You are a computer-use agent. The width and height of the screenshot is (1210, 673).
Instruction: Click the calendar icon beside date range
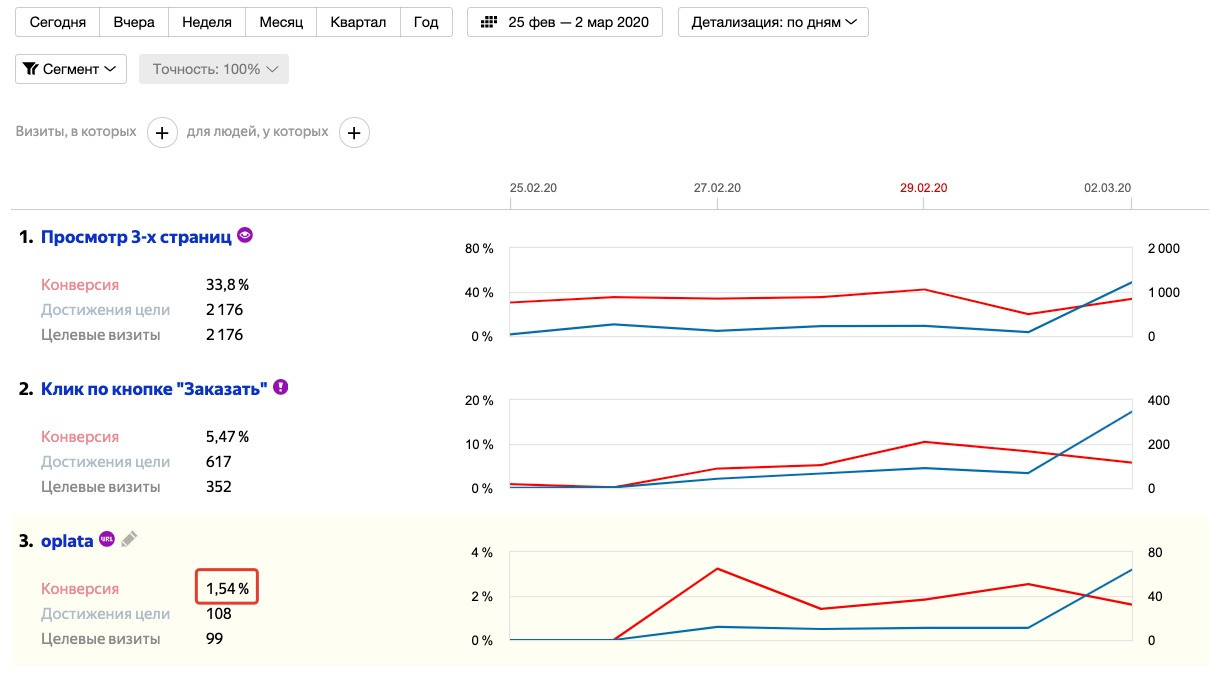(489, 22)
